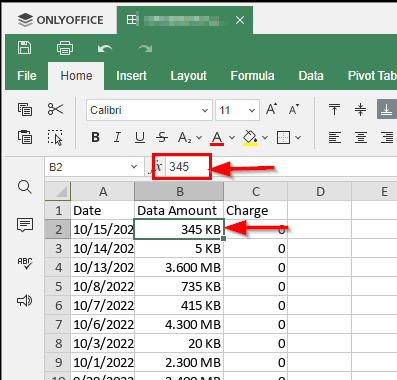Close the open document tab
397x380 pixels.
pos(240,20)
